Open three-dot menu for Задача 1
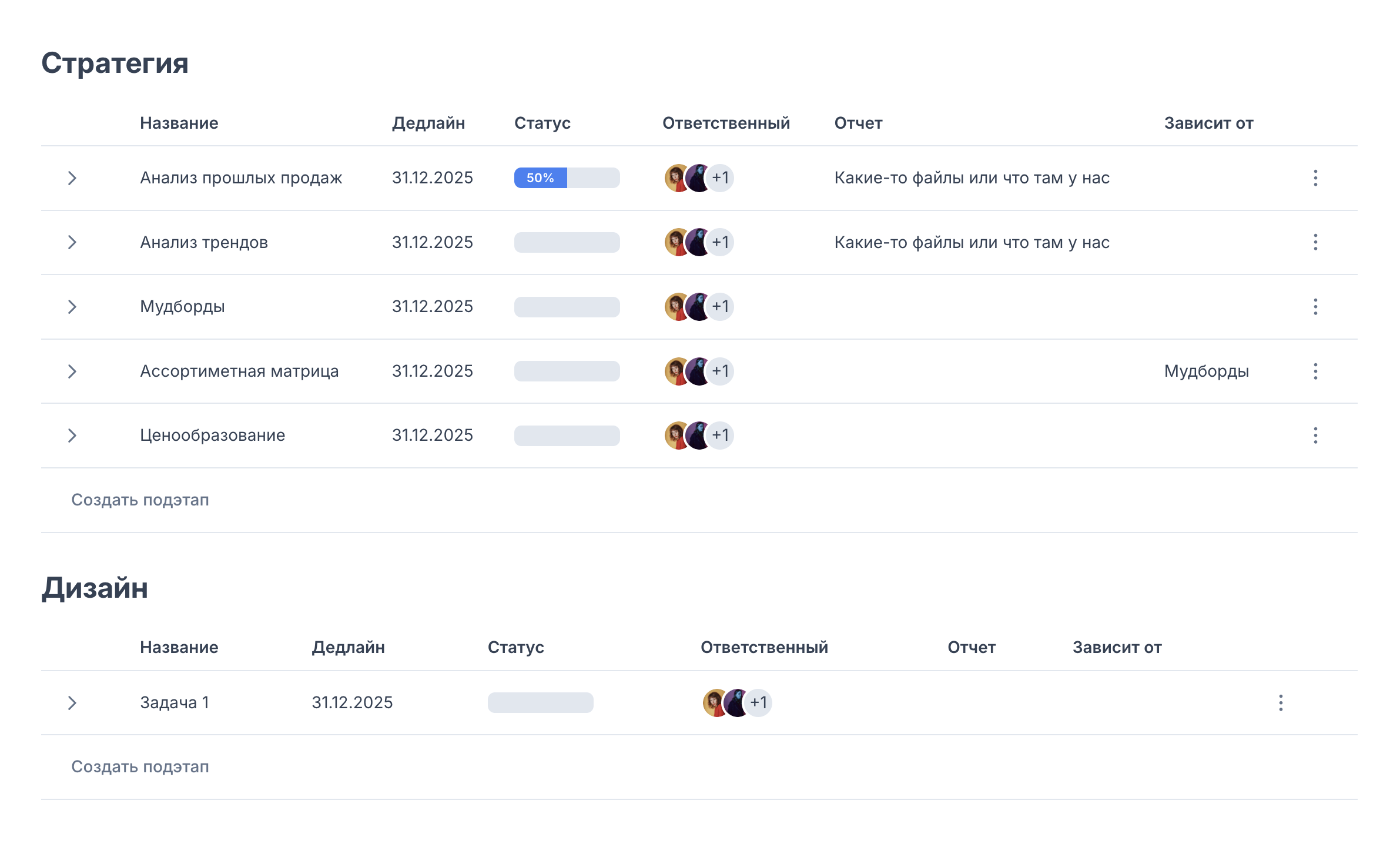Screen dimensions: 1400x844 point(1281,703)
